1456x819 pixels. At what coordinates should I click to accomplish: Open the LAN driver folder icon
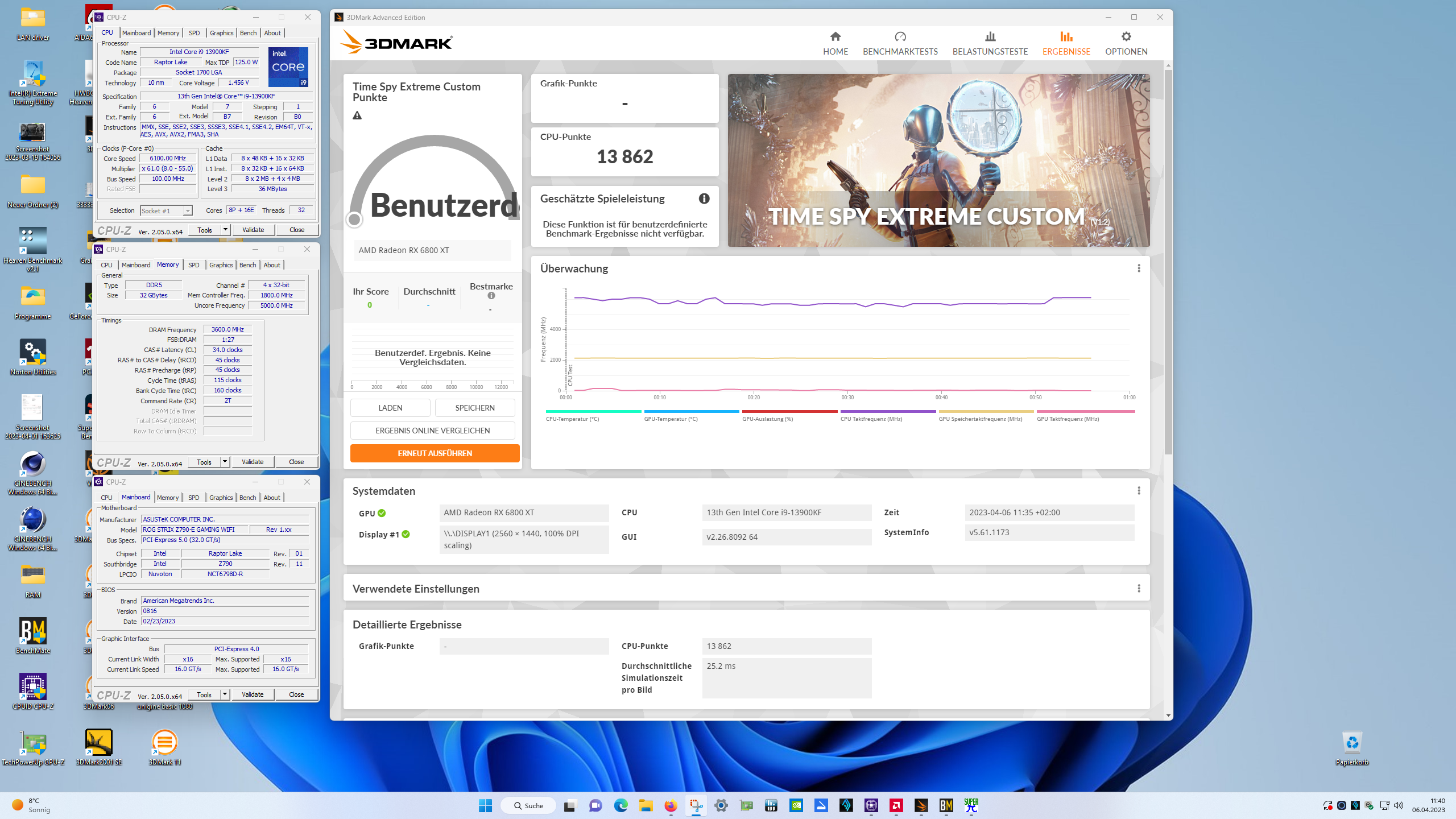pyautogui.click(x=32, y=23)
